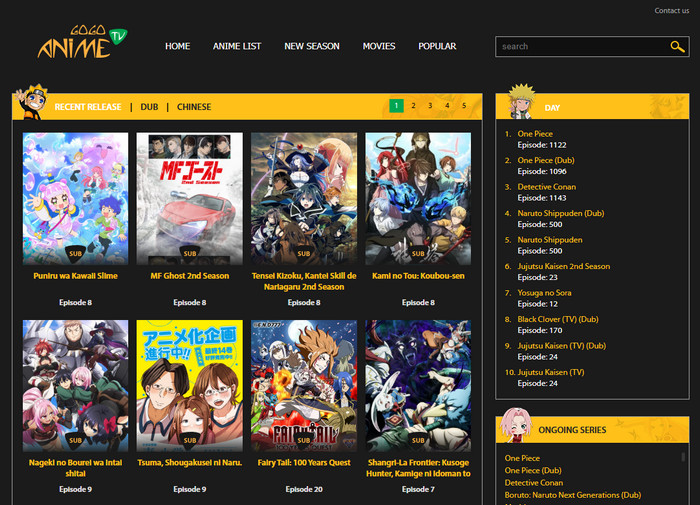Screen dimensions: 700x505
Task: Open Jujutsu Kaisen 2nd Season entry
Action: 563,266
